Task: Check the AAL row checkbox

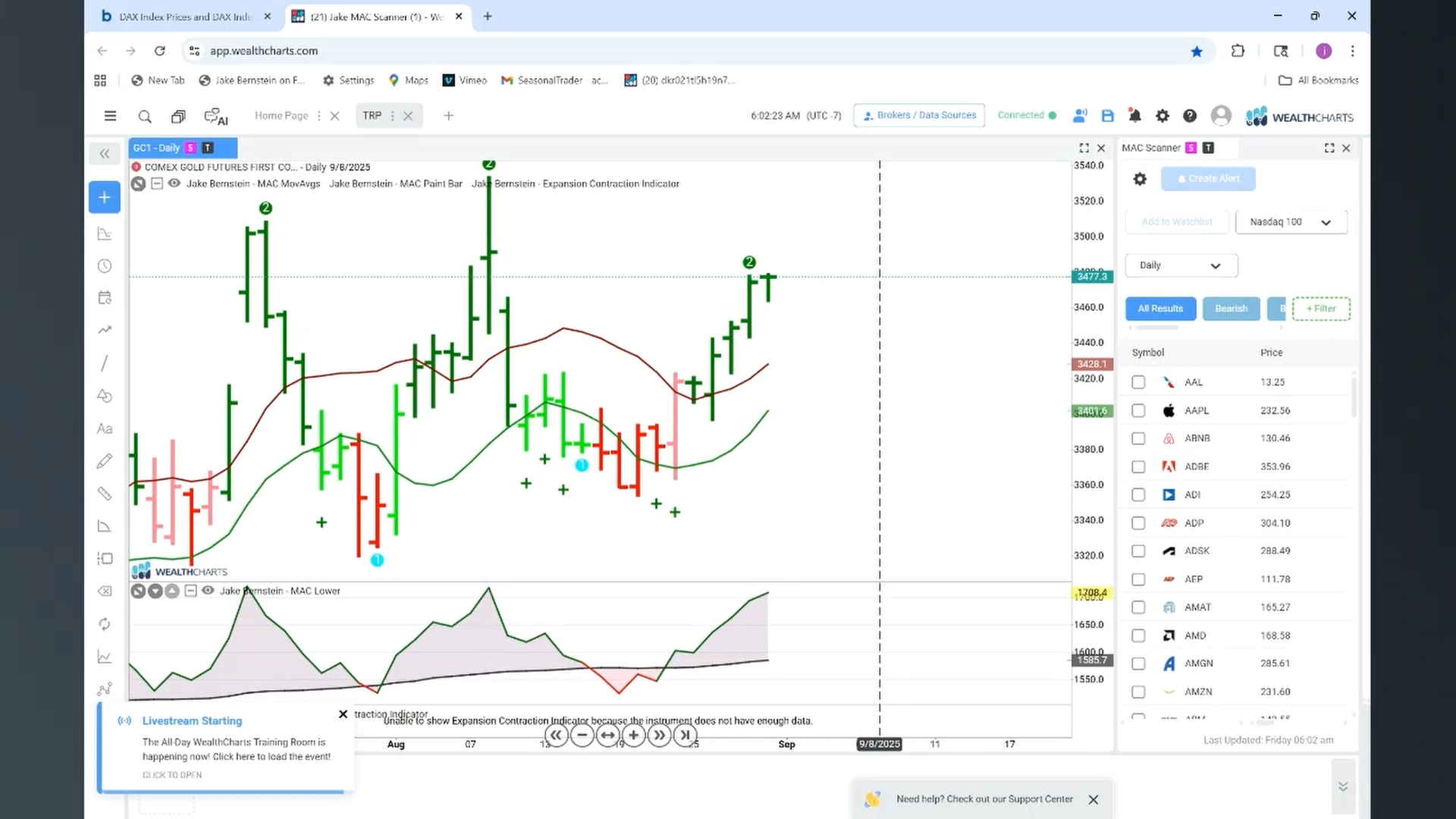Action: [1138, 382]
